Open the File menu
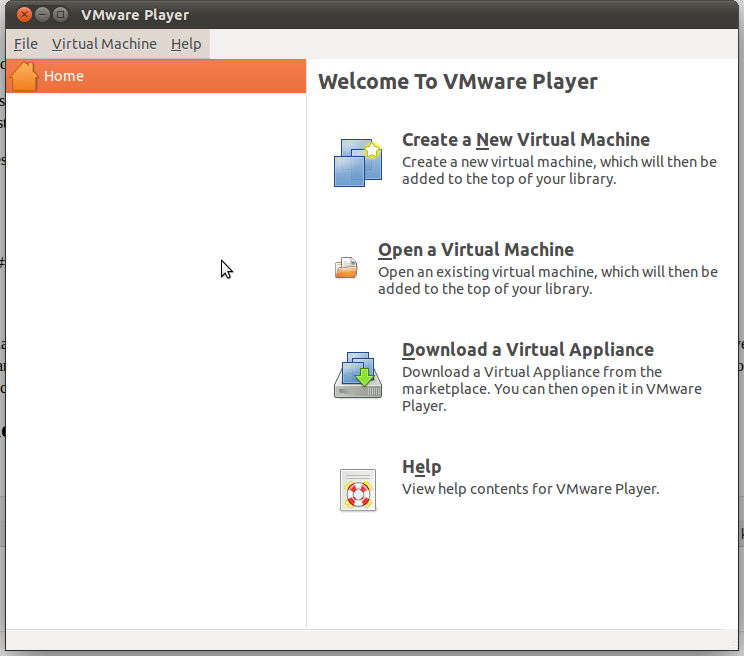This screenshot has width=744, height=656. point(26,44)
